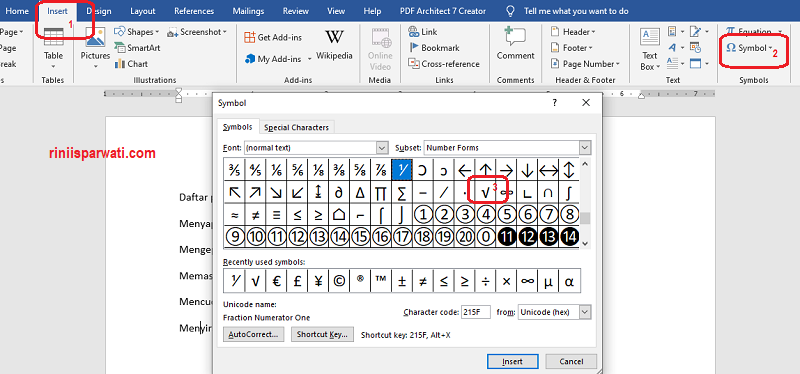Click the Tell me what you want to do box
The image size is (800, 374).
pos(576,11)
